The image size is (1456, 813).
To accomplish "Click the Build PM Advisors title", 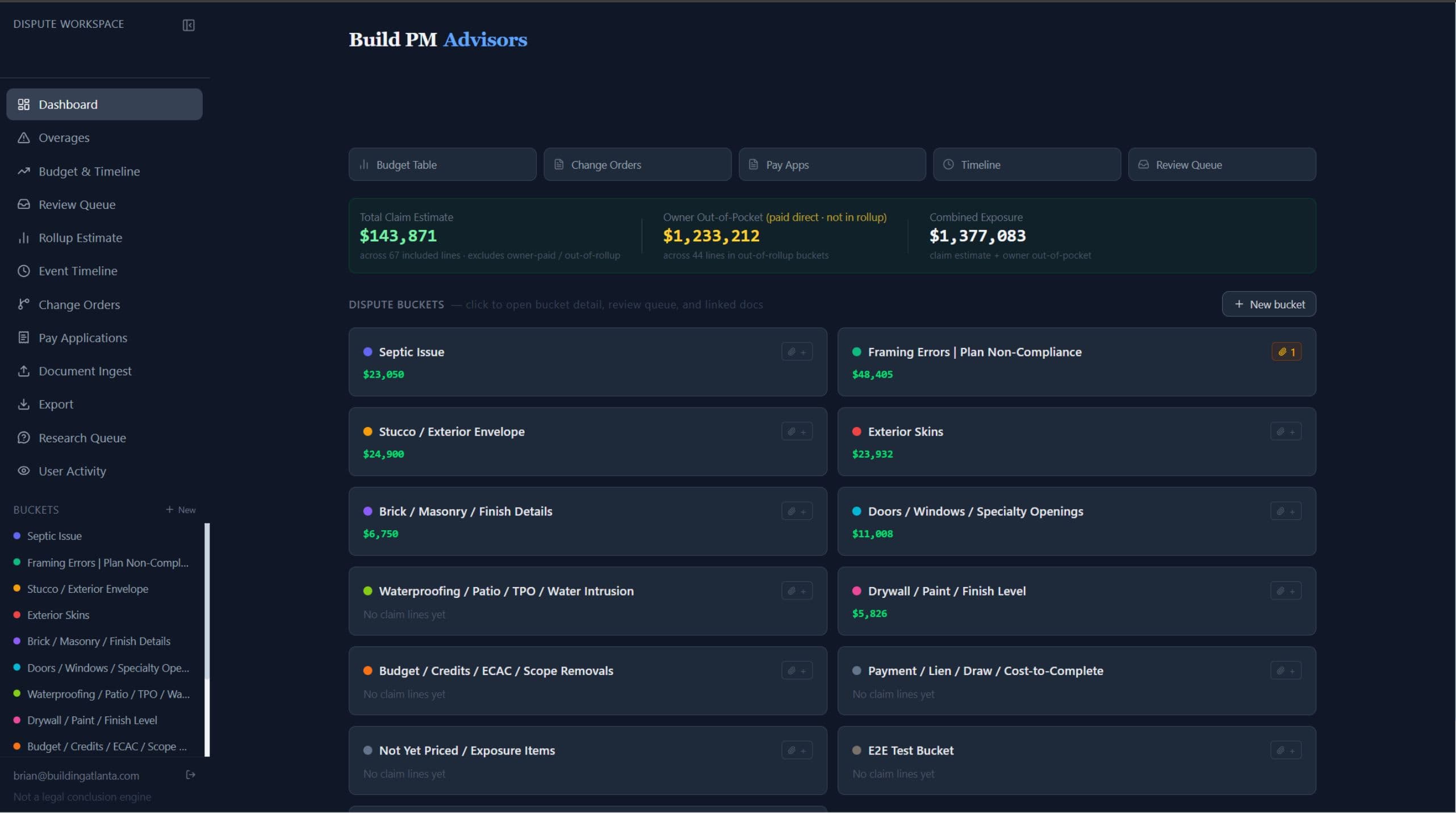I will (x=438, y=39).
